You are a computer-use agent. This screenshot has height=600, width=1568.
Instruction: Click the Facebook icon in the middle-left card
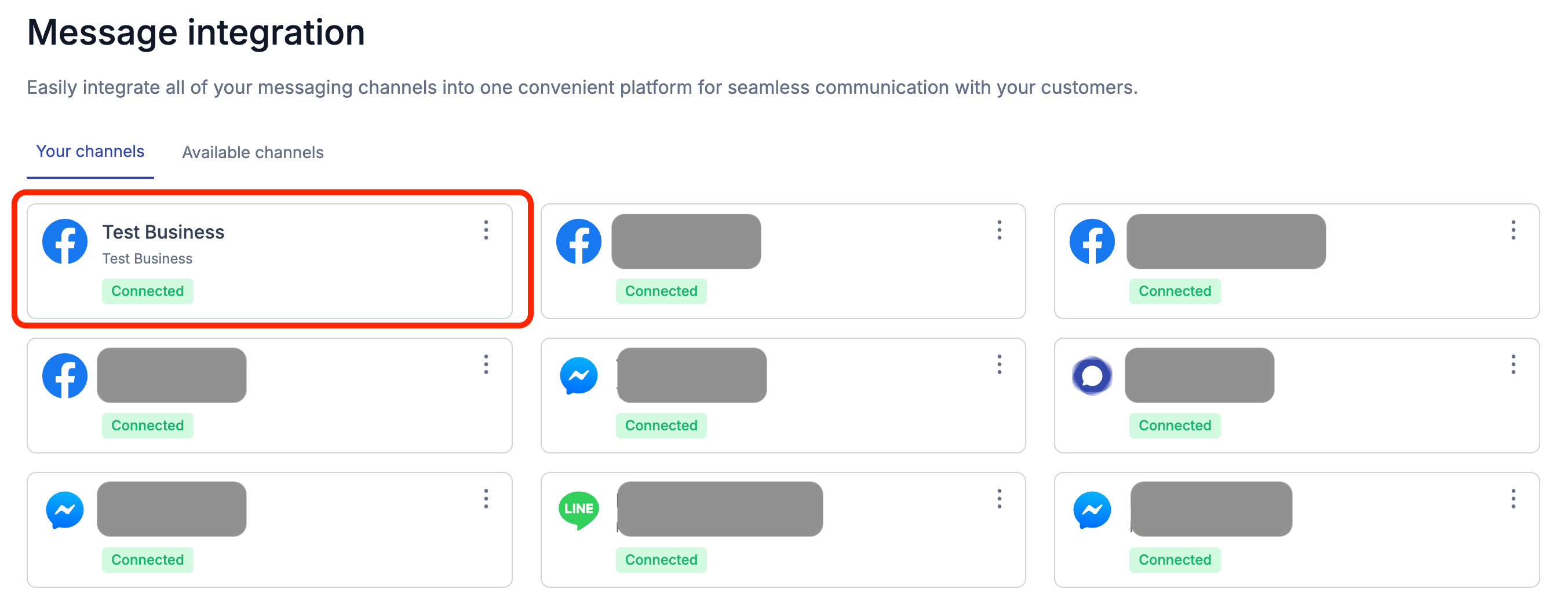pyautogui.click(x=64, y=376)
